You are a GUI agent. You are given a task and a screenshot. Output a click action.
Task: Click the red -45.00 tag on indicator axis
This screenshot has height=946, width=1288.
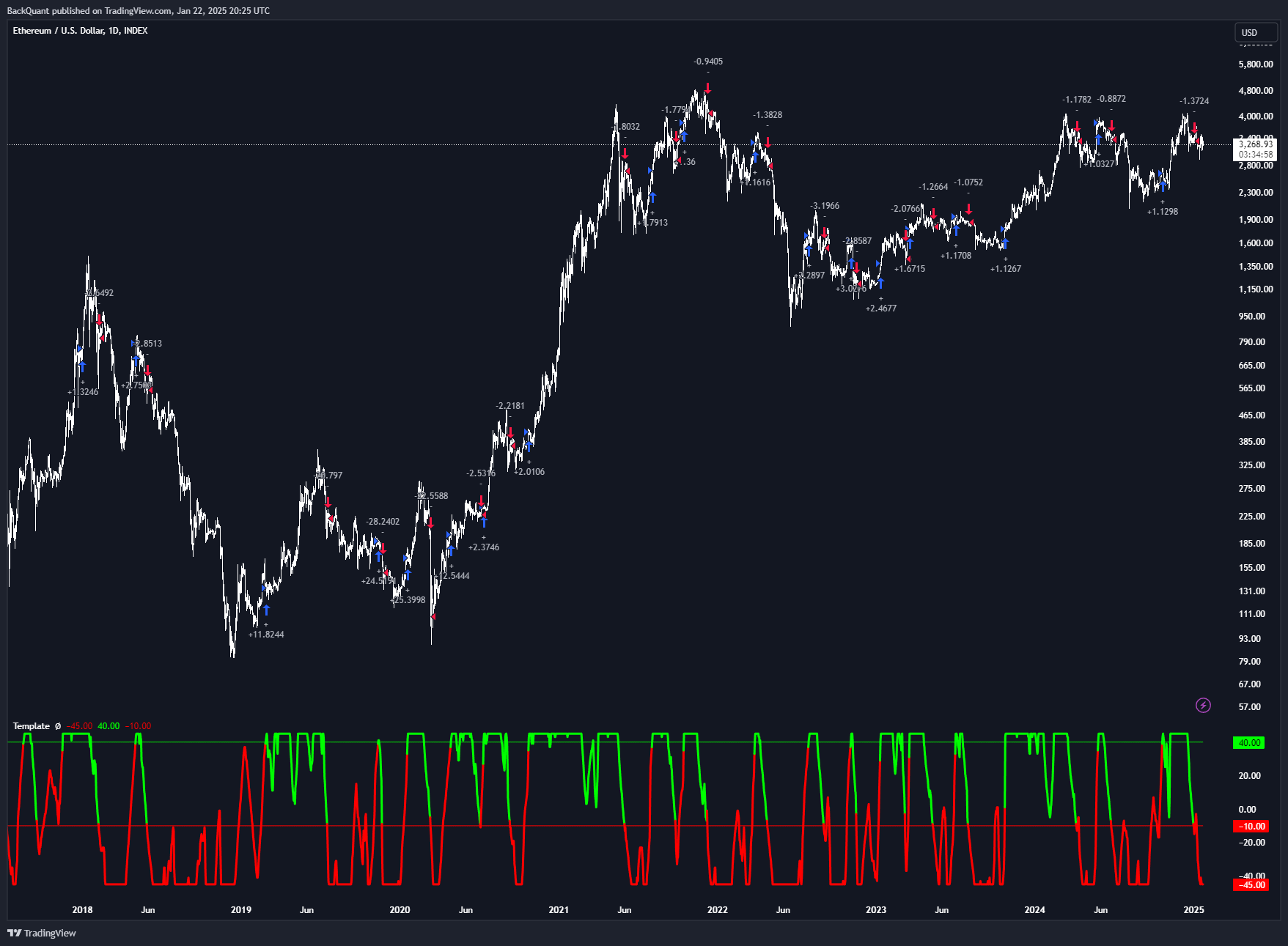1250,884
